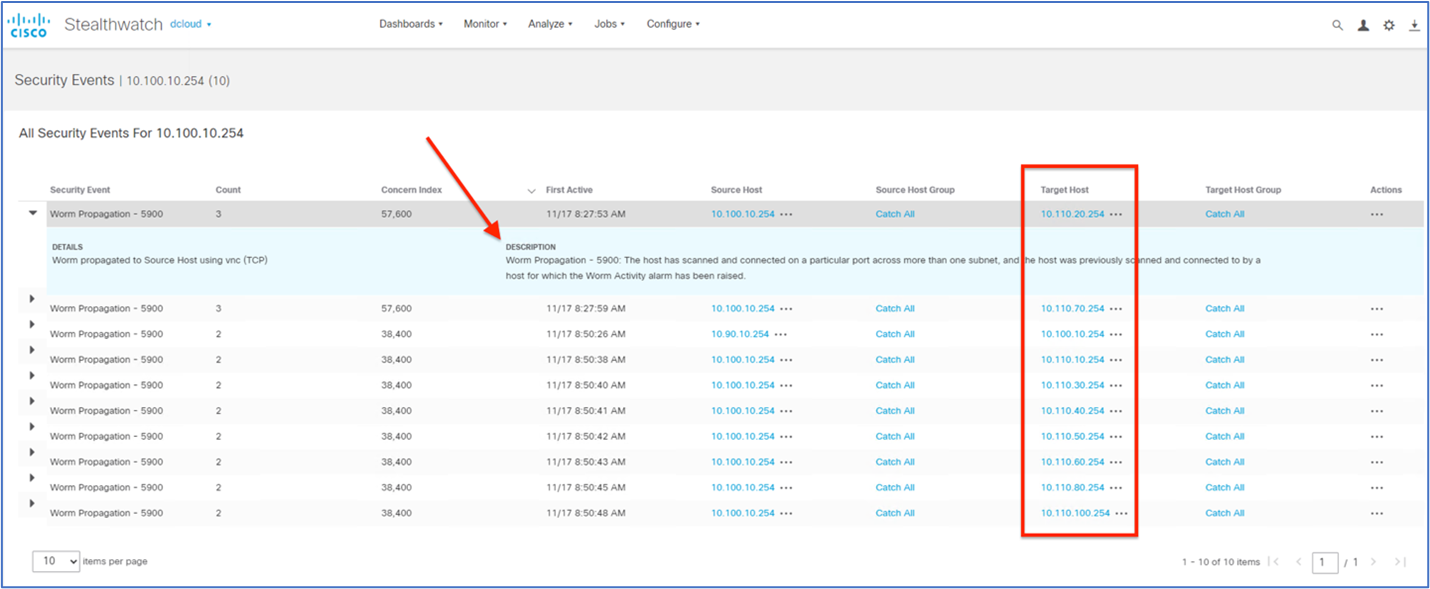This screenshot has height=589, width=1430.
Task: Collapse the expanded 8:27:53 AM event row
Action: 32,212
